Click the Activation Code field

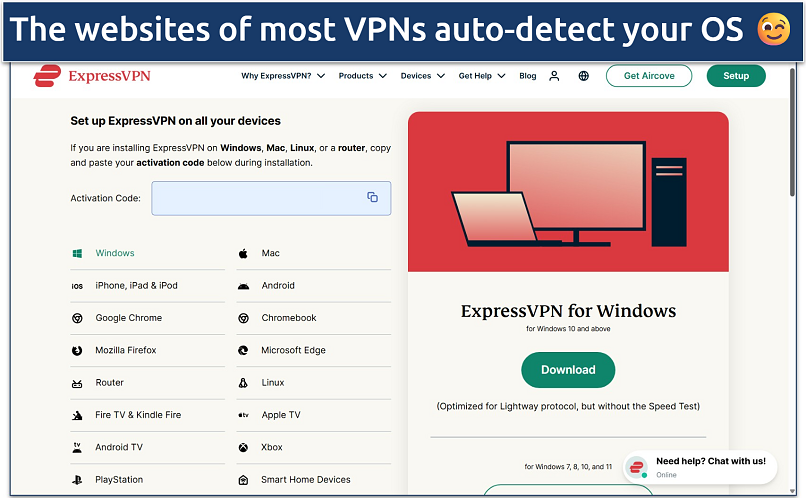point(260,198)
